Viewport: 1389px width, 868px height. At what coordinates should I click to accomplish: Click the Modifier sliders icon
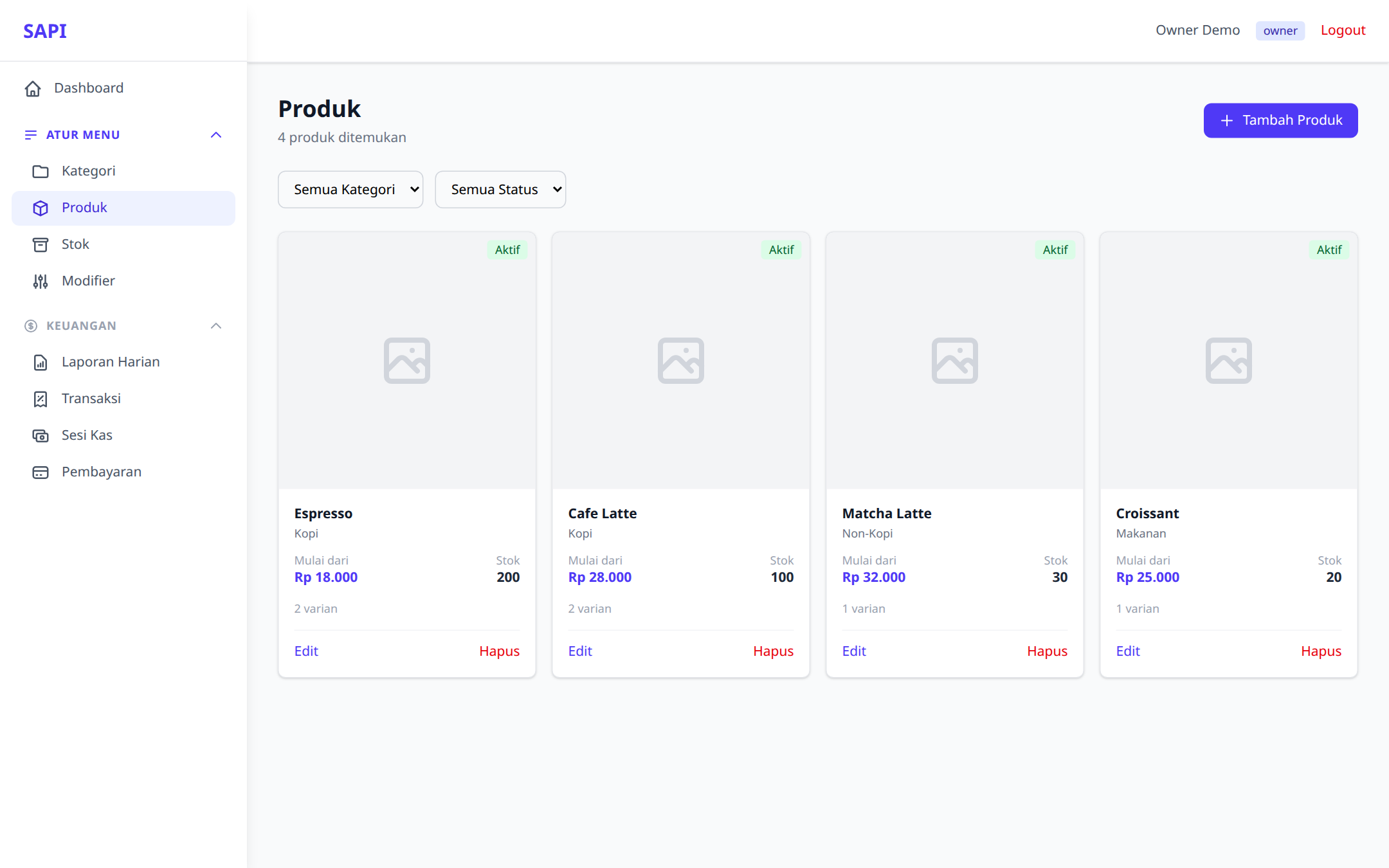click(x=41, y=282)
